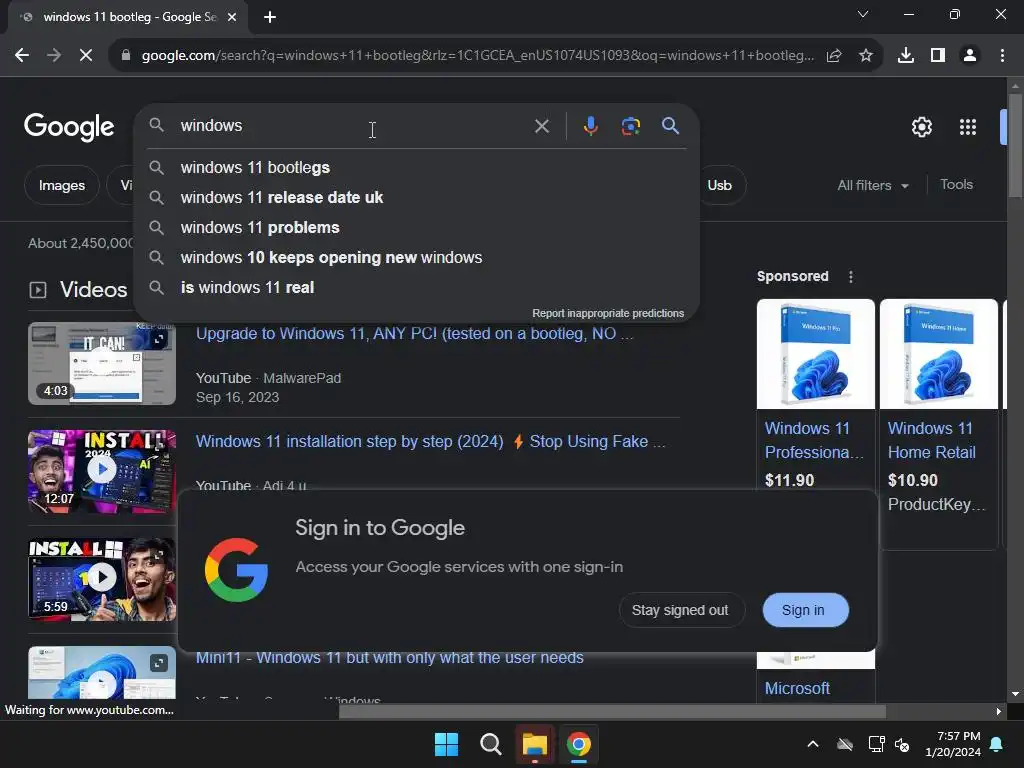
Task: Click the horizontal scrollbar thumb
Action: point(612,712)
